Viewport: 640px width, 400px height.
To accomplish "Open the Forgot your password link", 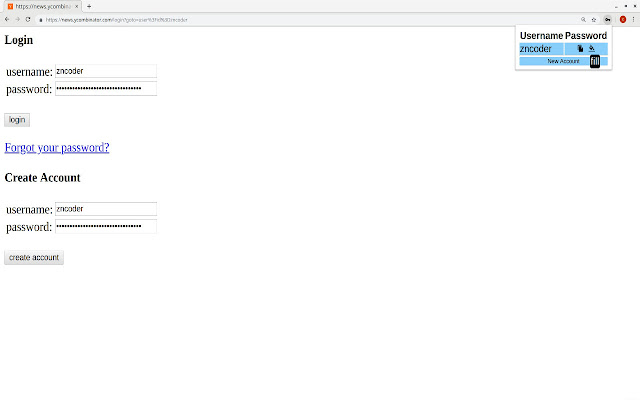I will (57, 147).
